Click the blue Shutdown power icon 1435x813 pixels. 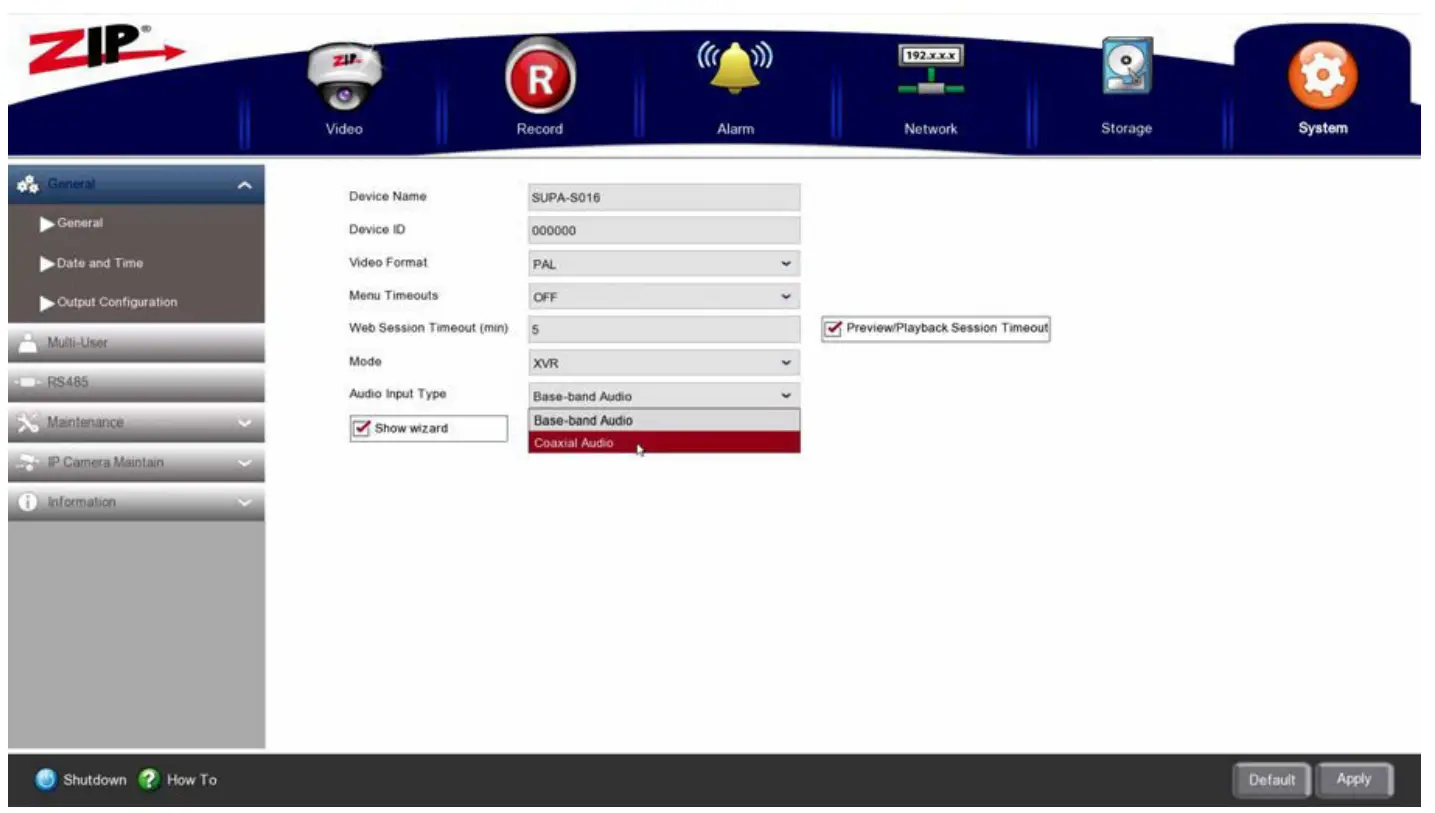(46, 780)
